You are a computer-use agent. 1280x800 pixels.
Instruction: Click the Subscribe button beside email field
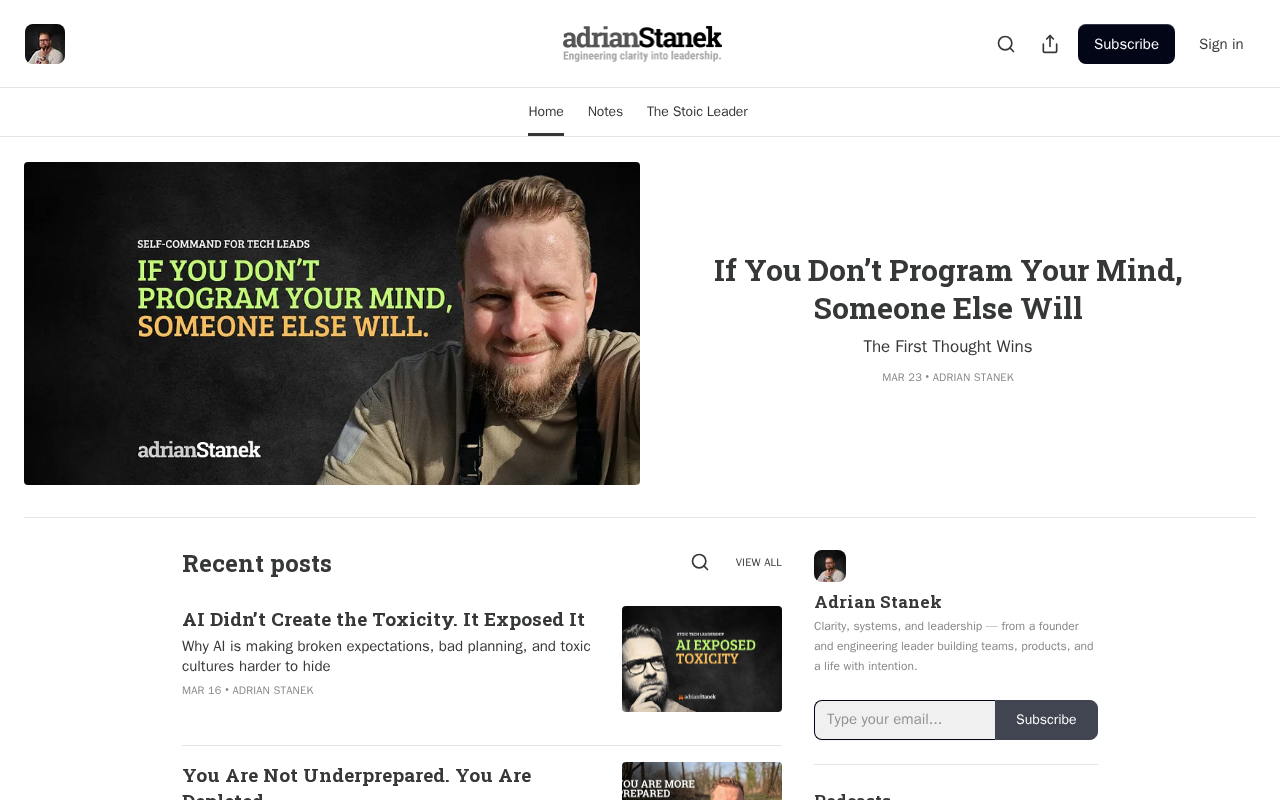point(1046,720)
